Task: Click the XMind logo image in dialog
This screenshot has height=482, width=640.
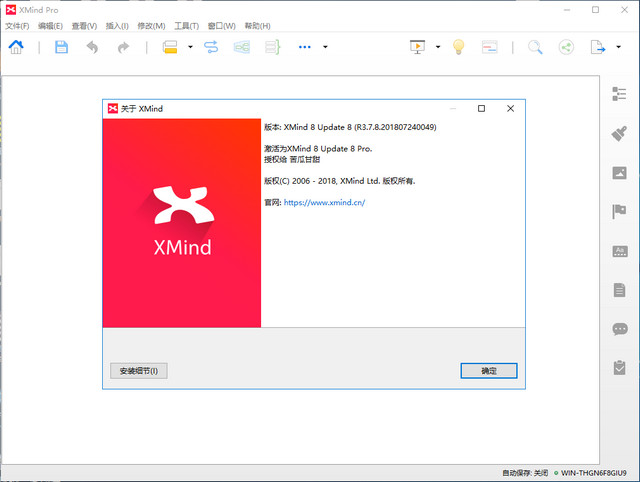Action: pos(182,223)
